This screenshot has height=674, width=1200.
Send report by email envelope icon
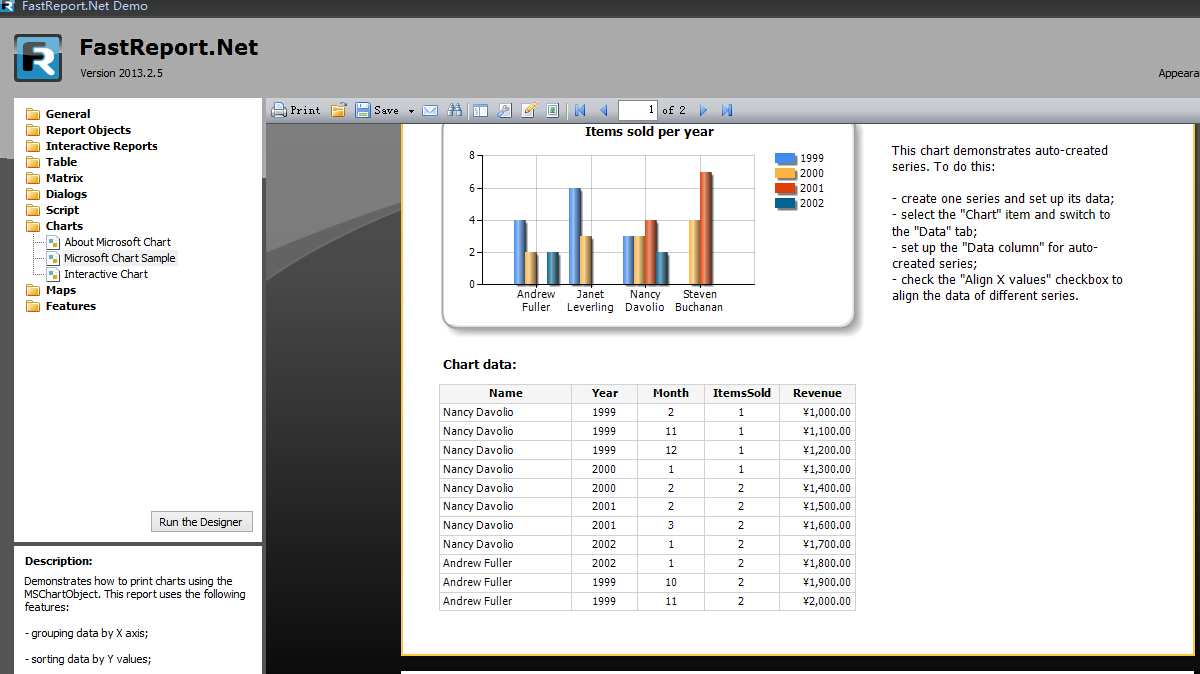click(430, 110)
